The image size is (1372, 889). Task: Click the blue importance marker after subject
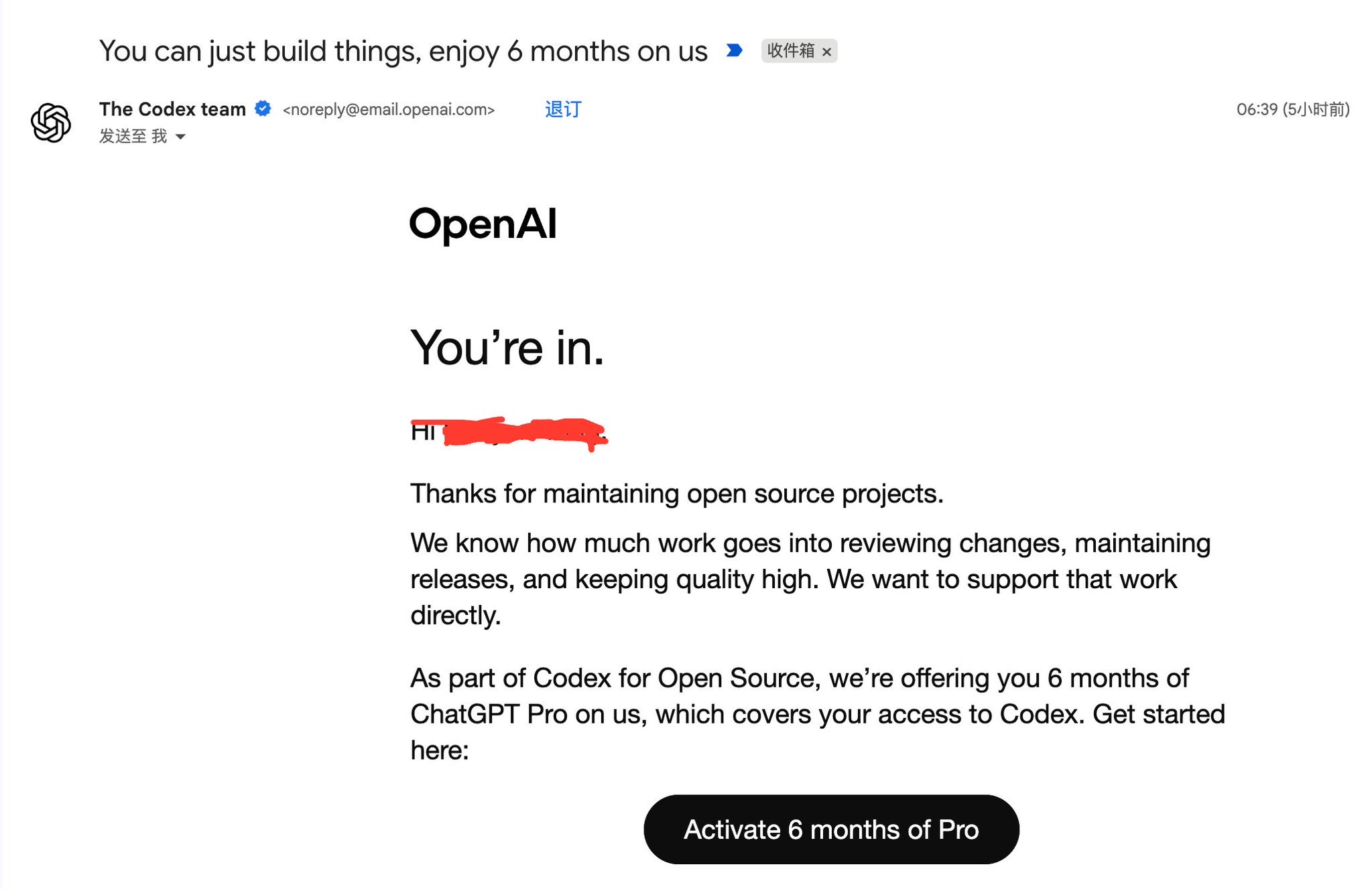click(735, 50)
